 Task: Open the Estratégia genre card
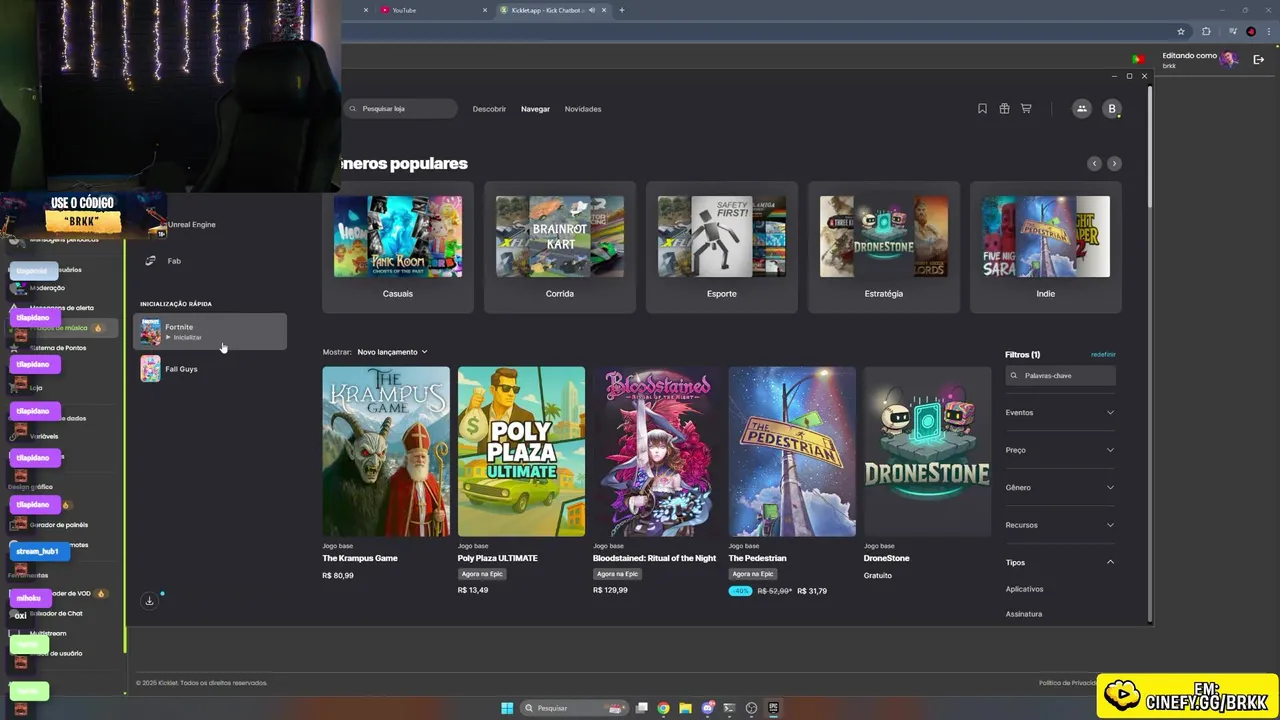(x=884, y=247)
